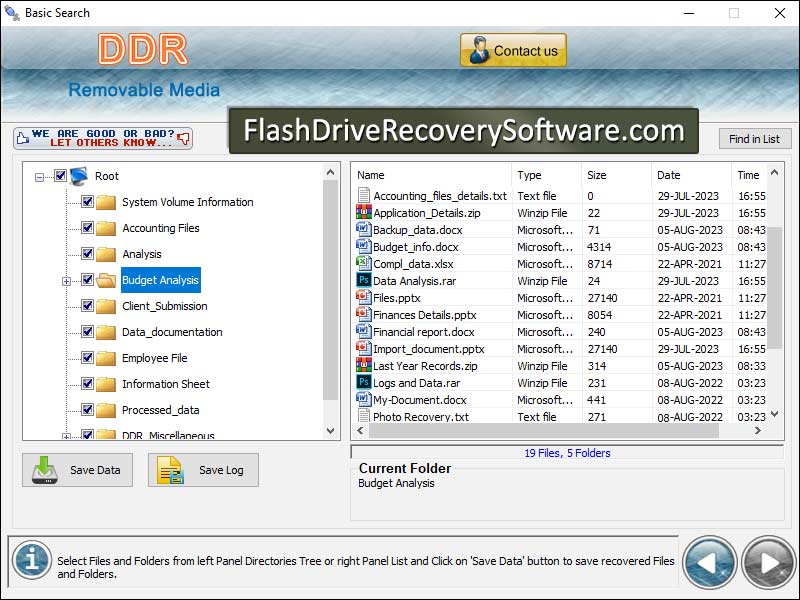Uncheck System Volume Information checkbox
The width and height of the screenshot is (800, 600).
(x=87, y=202)
